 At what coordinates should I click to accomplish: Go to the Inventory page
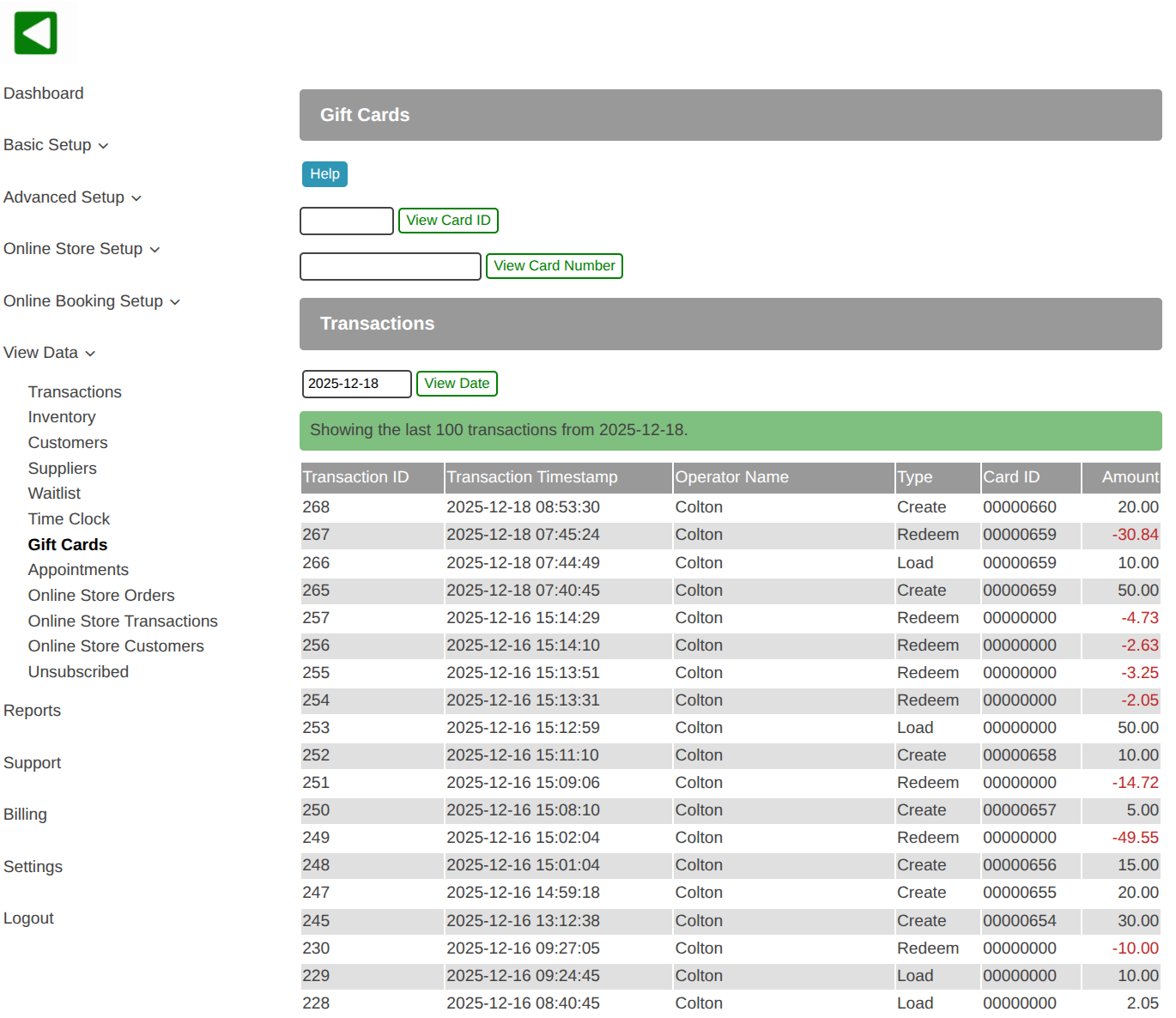(62, 417)
